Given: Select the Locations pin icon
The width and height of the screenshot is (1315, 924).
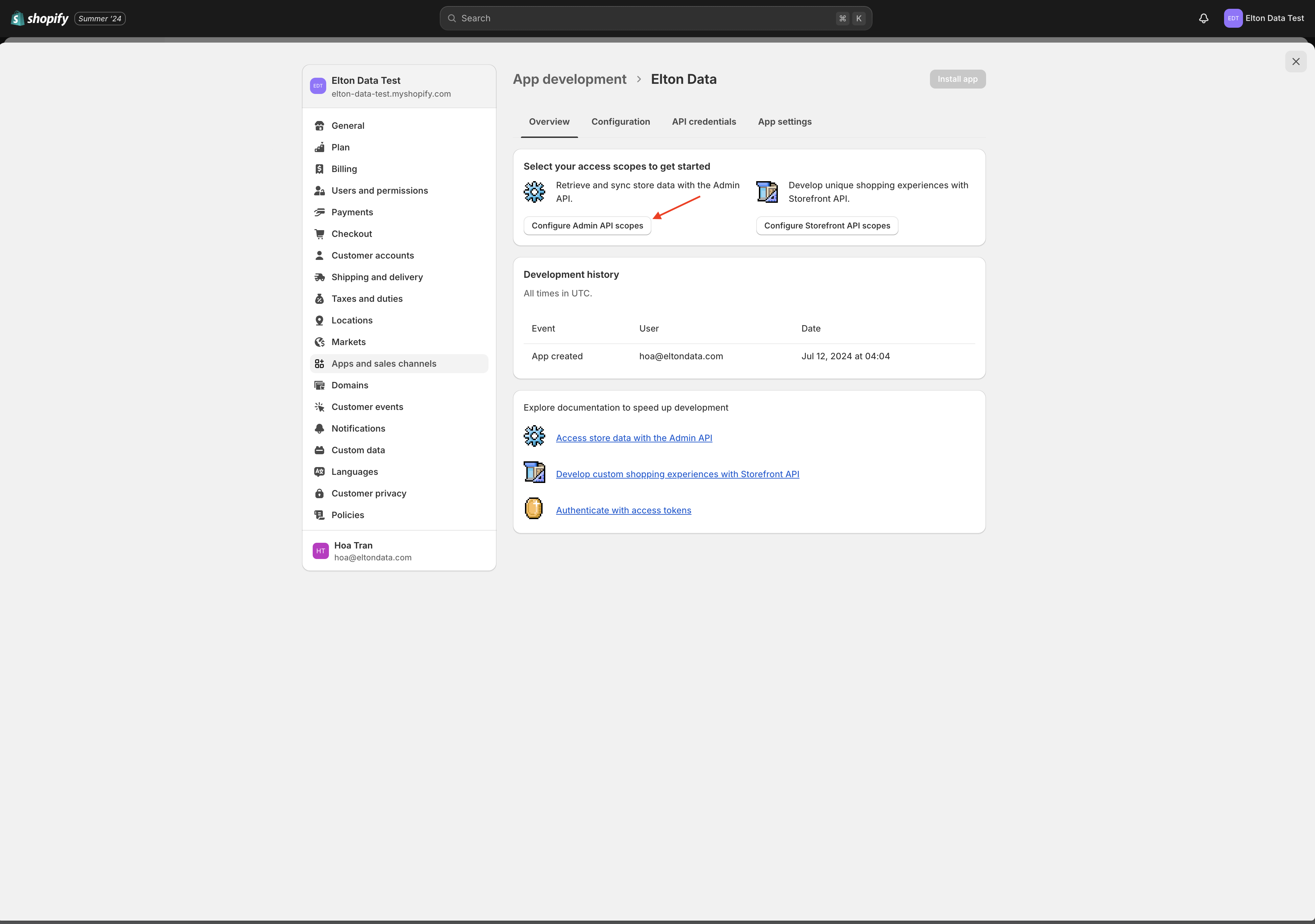Looking at the screenshot, I should coord(319,320).
